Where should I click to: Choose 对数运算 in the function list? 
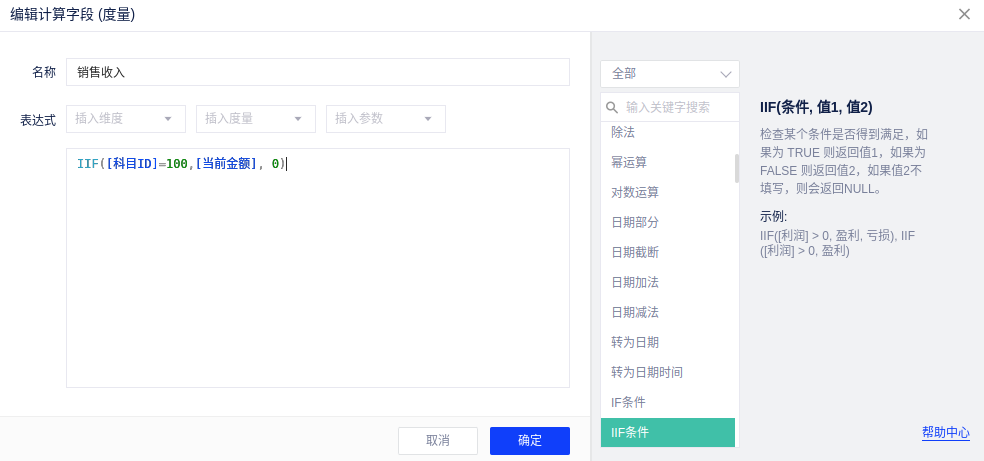point(635,192)
